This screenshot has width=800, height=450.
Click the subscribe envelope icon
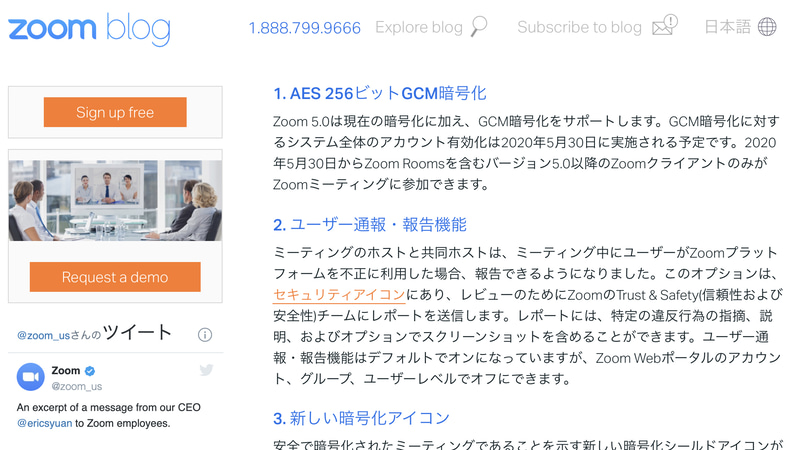pyautogui.click(x=665, y=26)
